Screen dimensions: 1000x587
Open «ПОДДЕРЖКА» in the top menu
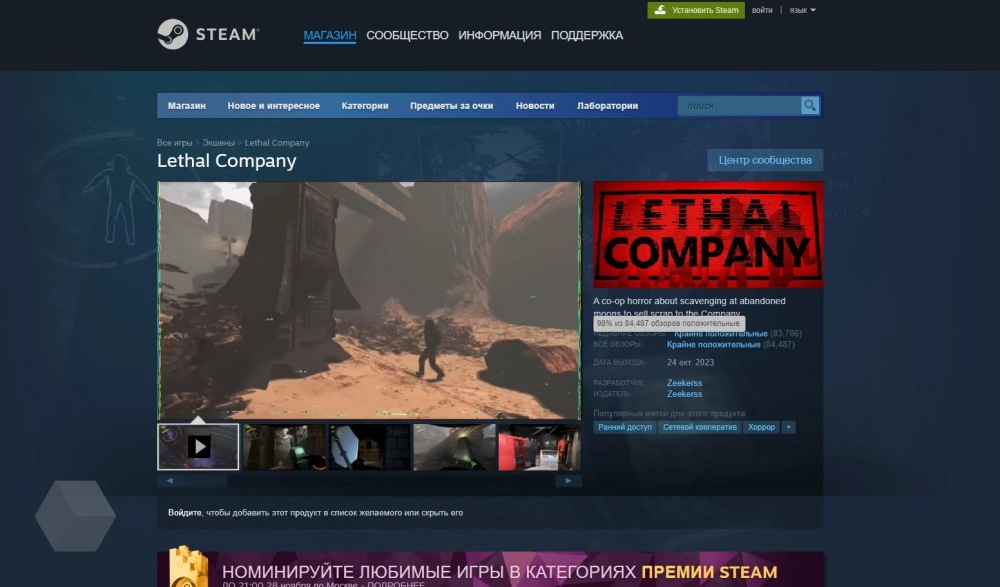point(586,35)
